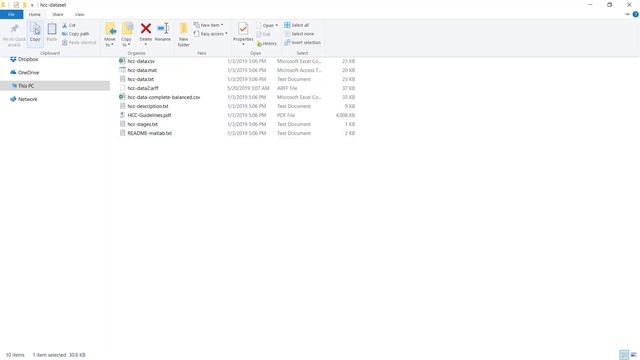Select file hcc-data.txt
Viewport: 640px width, 360px height.
coord(141,79)
